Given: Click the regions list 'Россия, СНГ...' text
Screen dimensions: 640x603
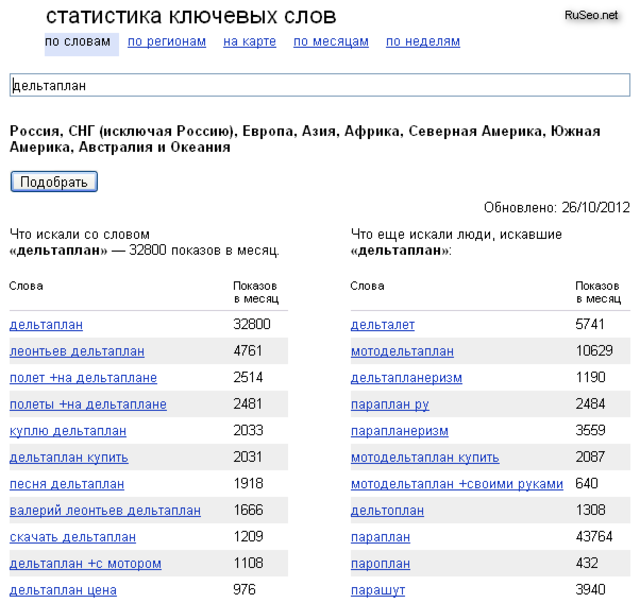Looking at the screenshot, I should (305, 139).
